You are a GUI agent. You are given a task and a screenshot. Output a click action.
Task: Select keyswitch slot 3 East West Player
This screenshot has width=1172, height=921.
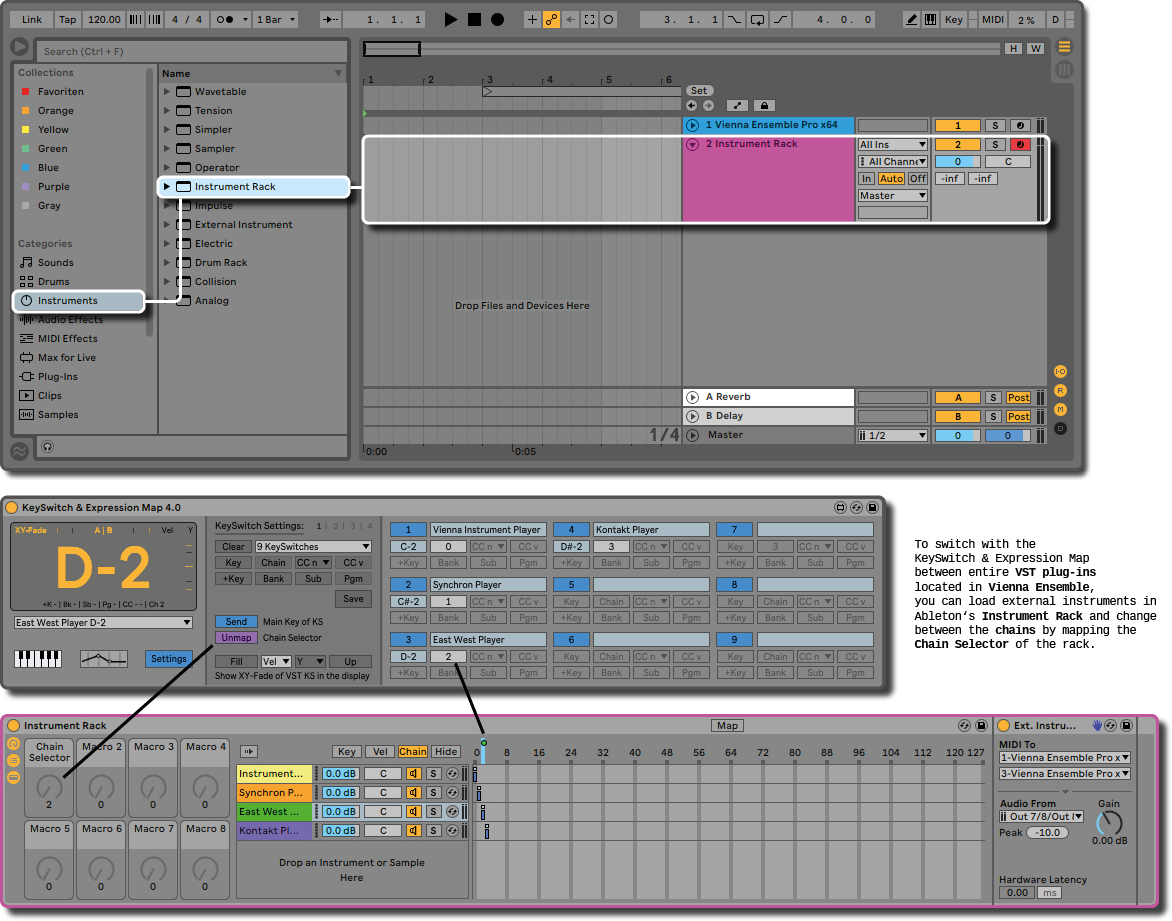click(408, 640)
